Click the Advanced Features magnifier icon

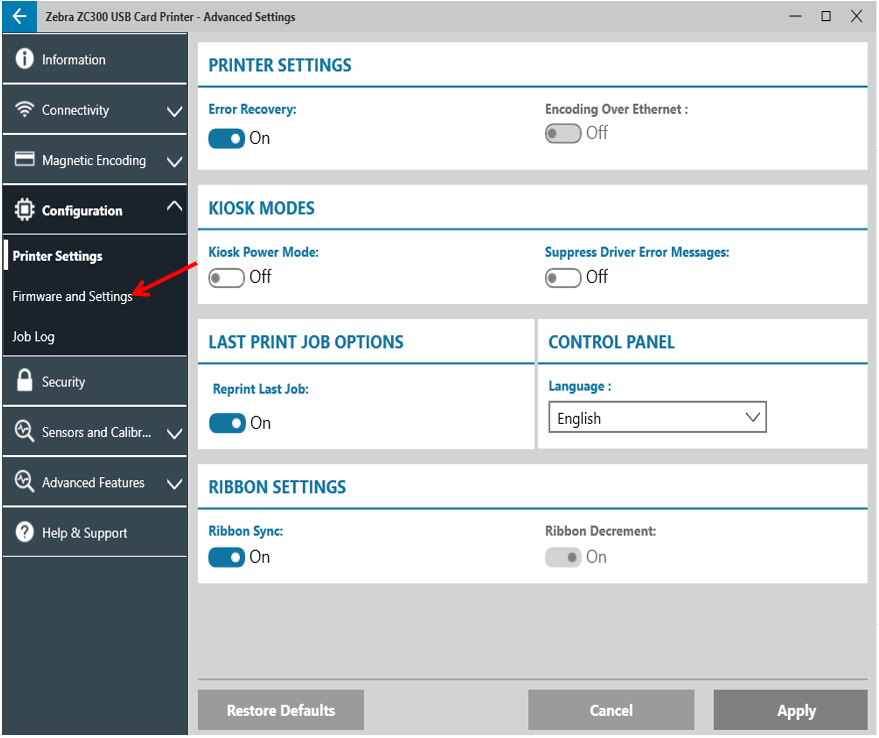click(24, 481)
